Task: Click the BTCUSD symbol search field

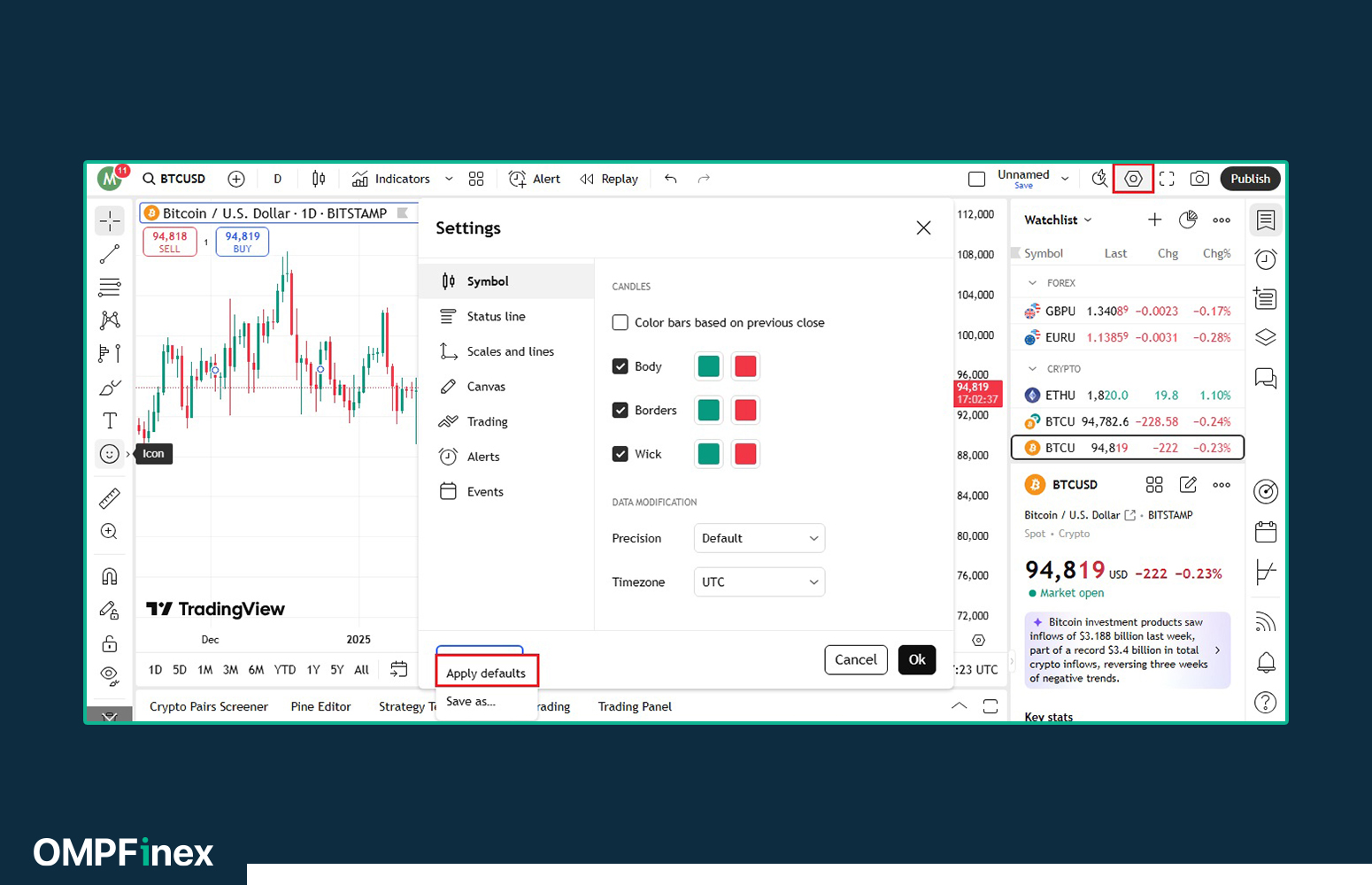Action: [174, 179]
